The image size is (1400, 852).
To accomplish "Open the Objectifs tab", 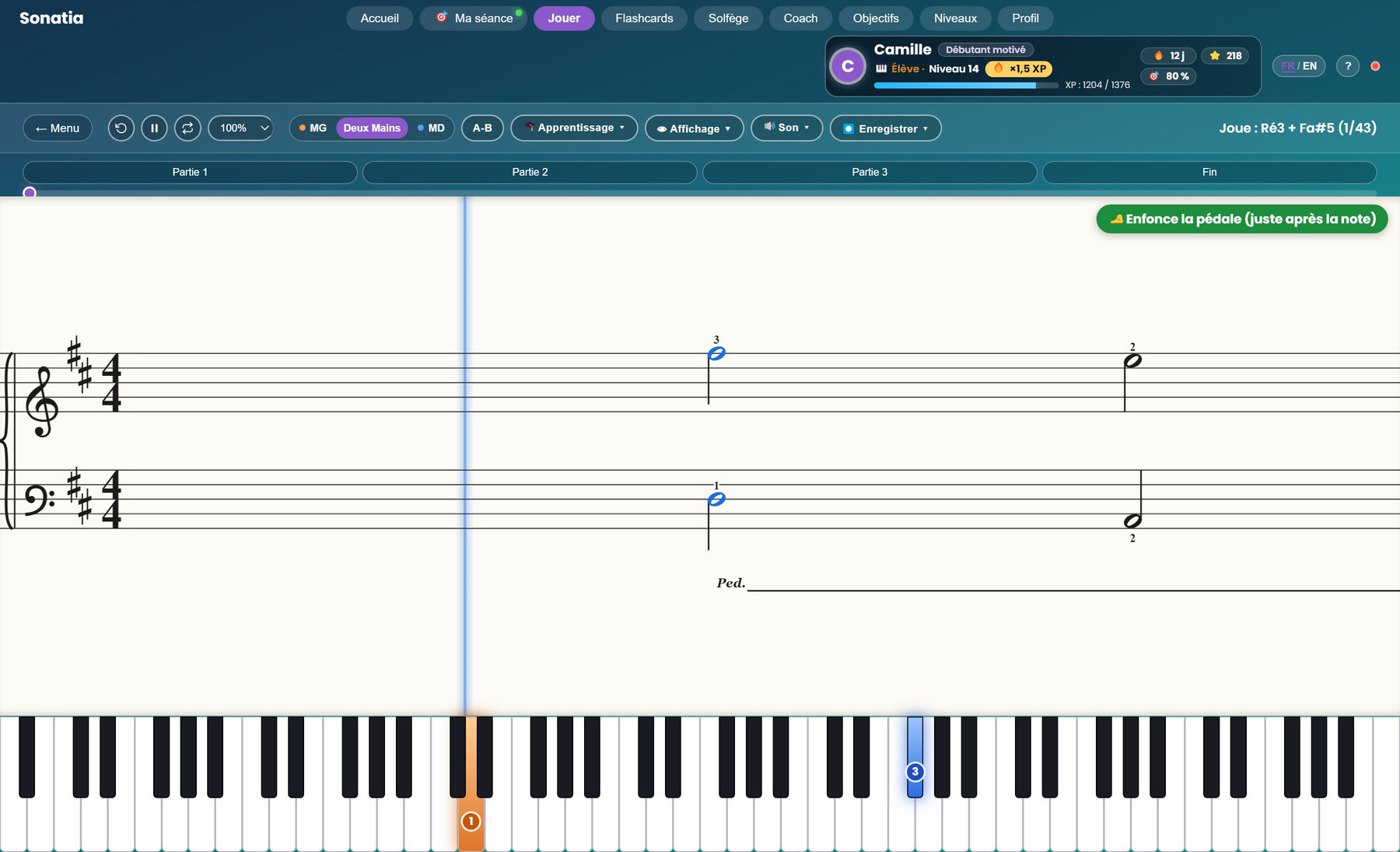I will (x=876, y=18).
